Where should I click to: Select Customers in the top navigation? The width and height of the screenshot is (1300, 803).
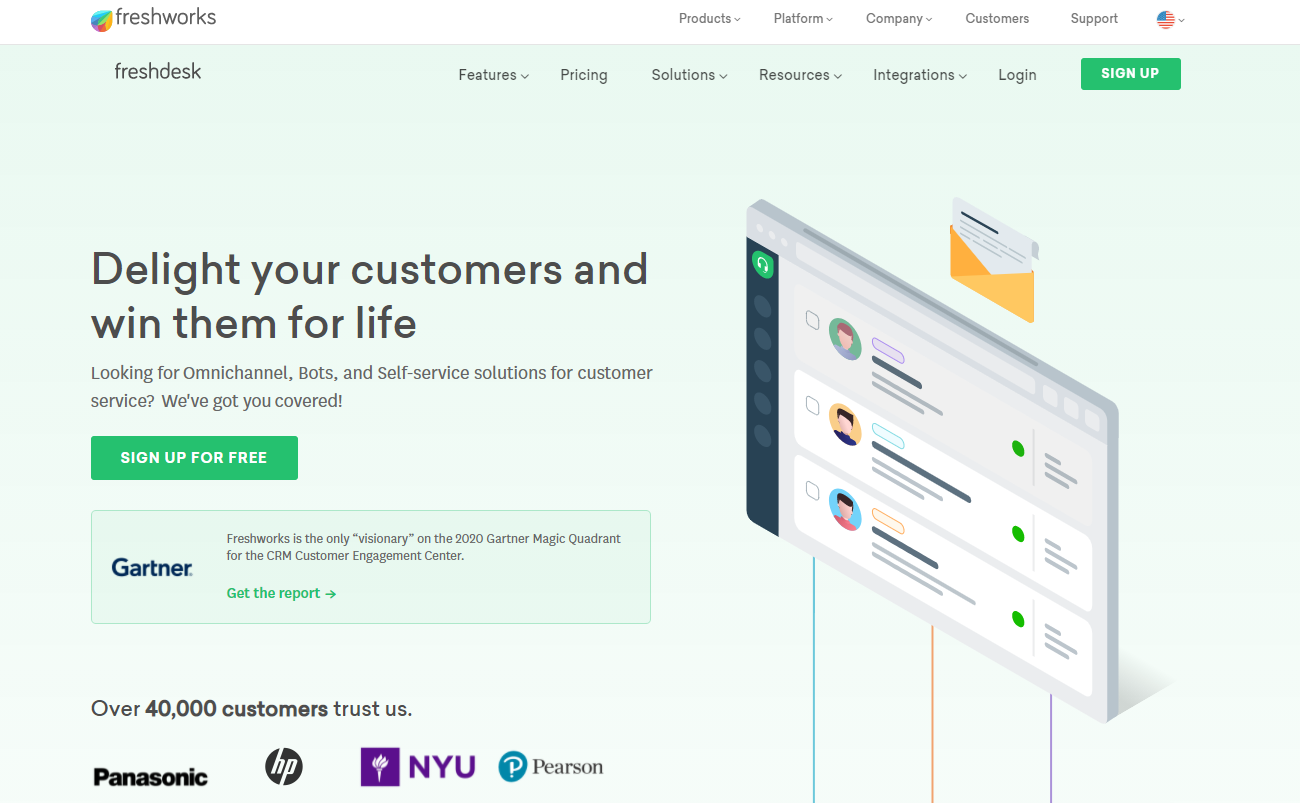[997, 19]
